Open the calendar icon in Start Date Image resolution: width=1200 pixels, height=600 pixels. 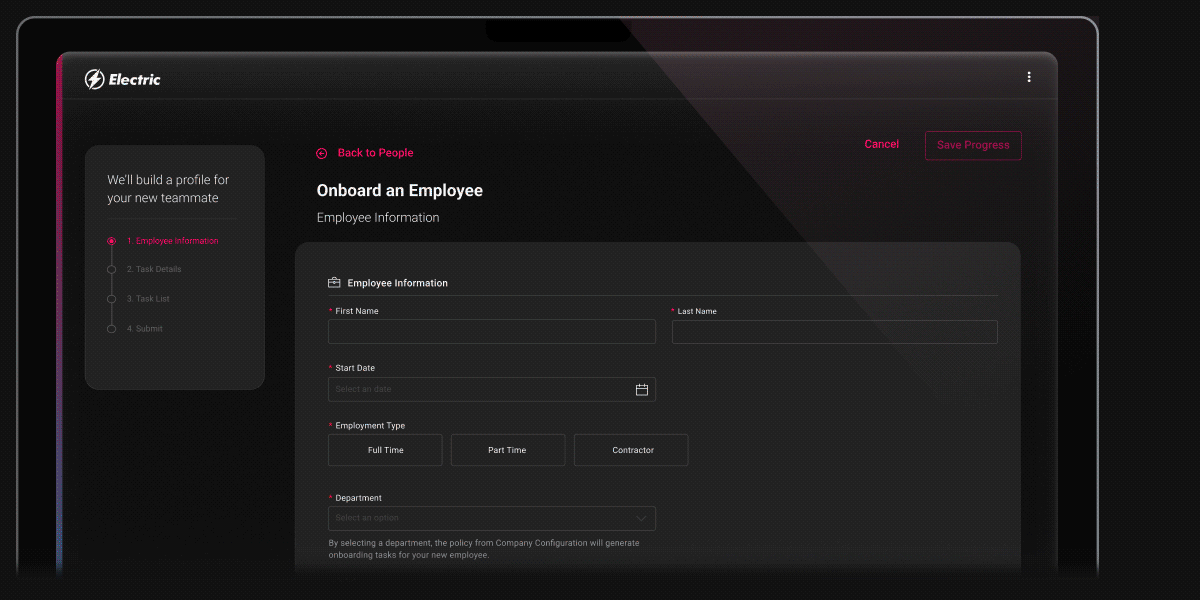point(642,390)
